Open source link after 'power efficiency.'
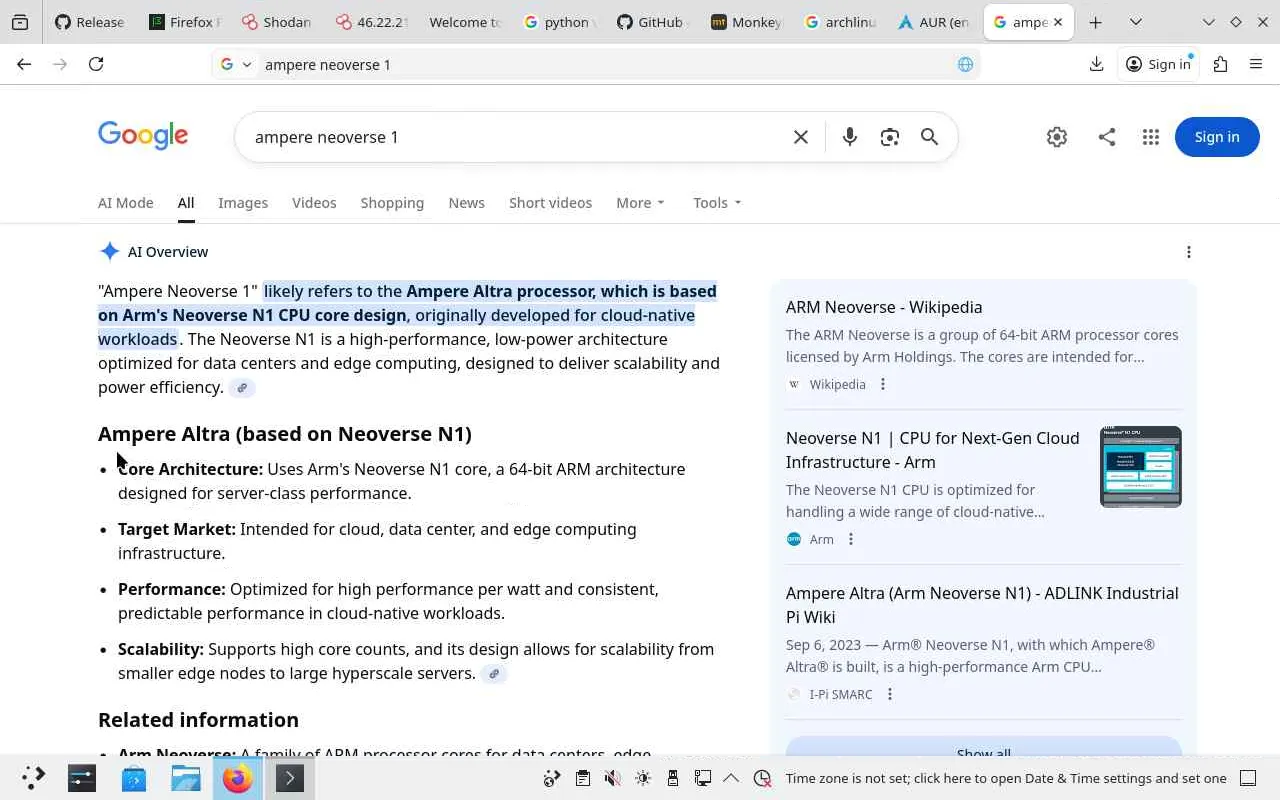Image resolution: width=1280 pixels, height=800 pixels. 242,388
